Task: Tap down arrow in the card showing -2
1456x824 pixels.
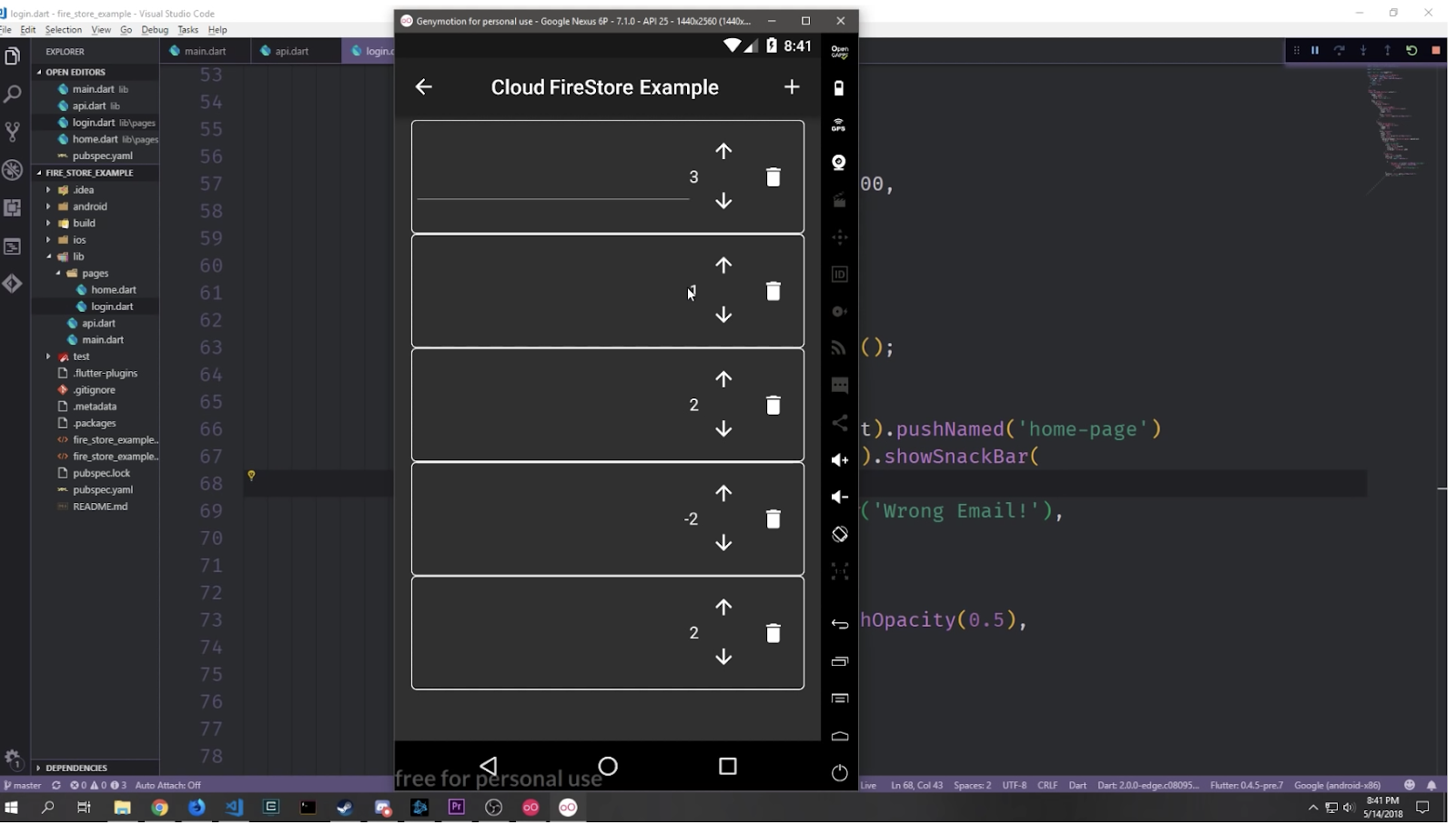Action: coord(723,543)
